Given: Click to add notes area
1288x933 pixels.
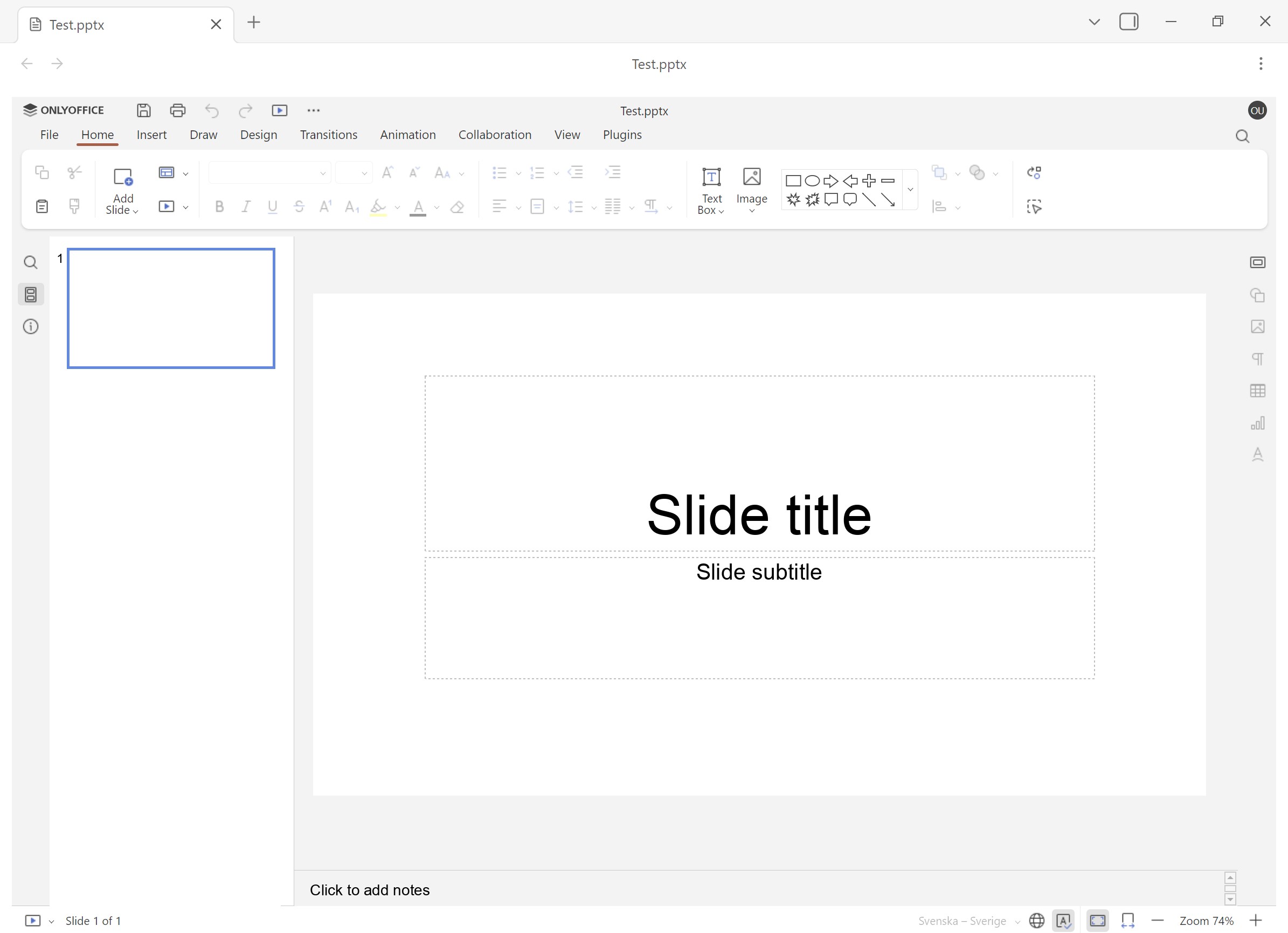Looking at the screenshot, I should click(x=370, y=889).
